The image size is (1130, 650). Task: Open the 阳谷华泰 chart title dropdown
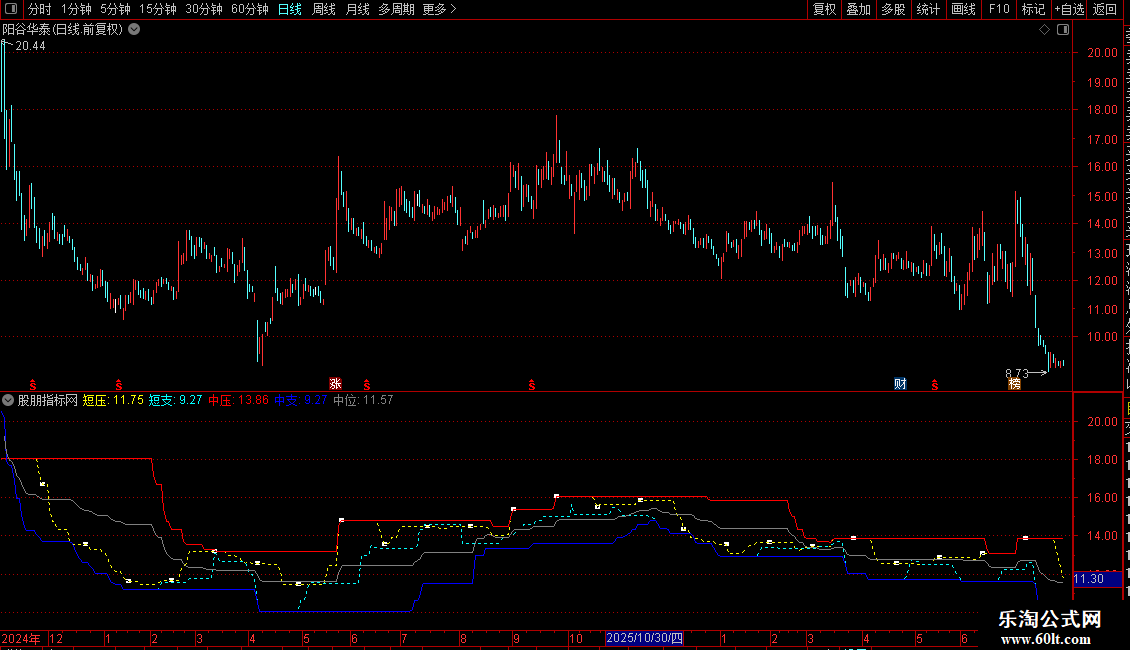pos(134,30)
